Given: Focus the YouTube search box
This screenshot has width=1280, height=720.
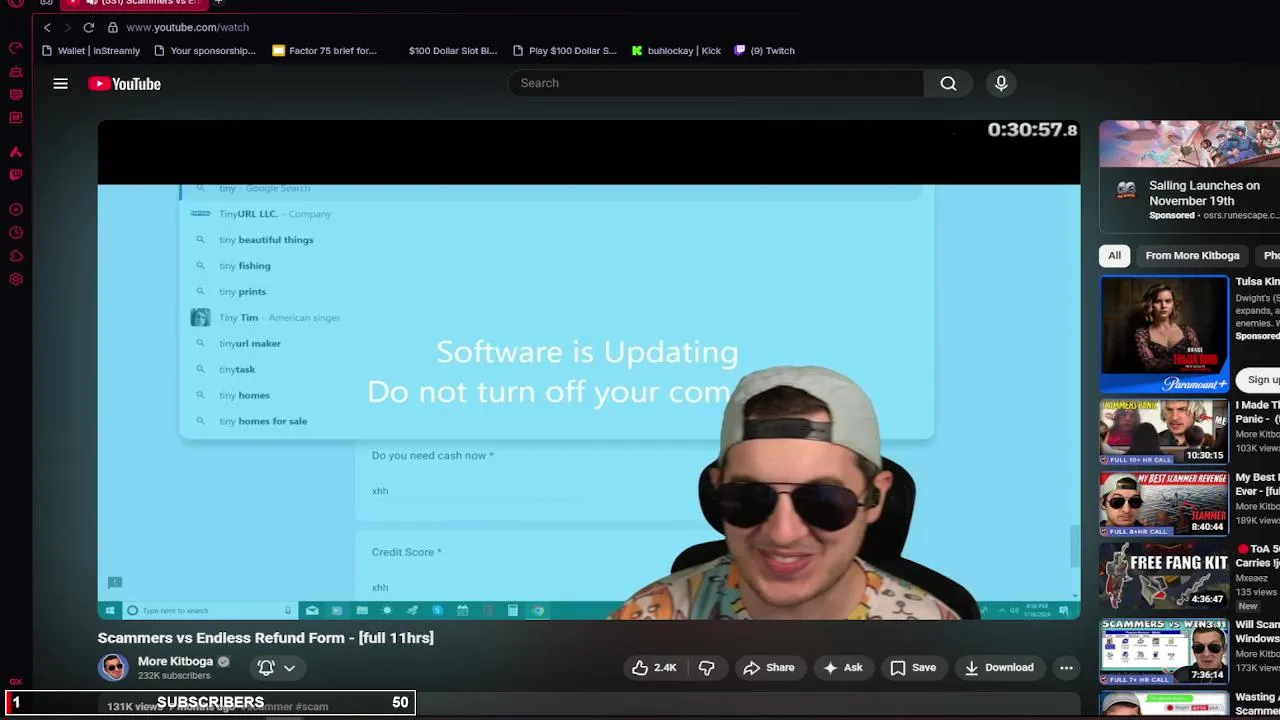Looking at the screenshot, I should tap(716, 83).
